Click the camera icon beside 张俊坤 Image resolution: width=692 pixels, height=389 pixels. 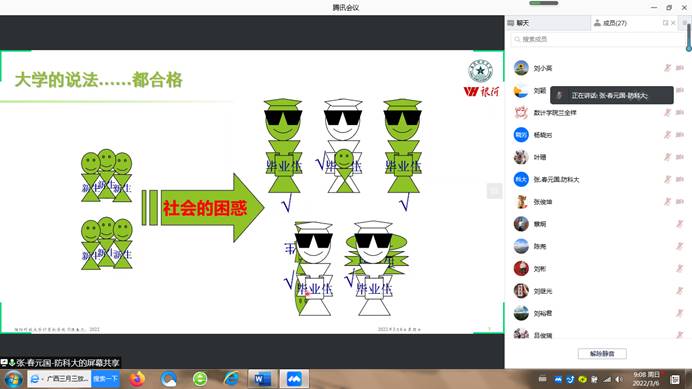[x=680, y=202]
